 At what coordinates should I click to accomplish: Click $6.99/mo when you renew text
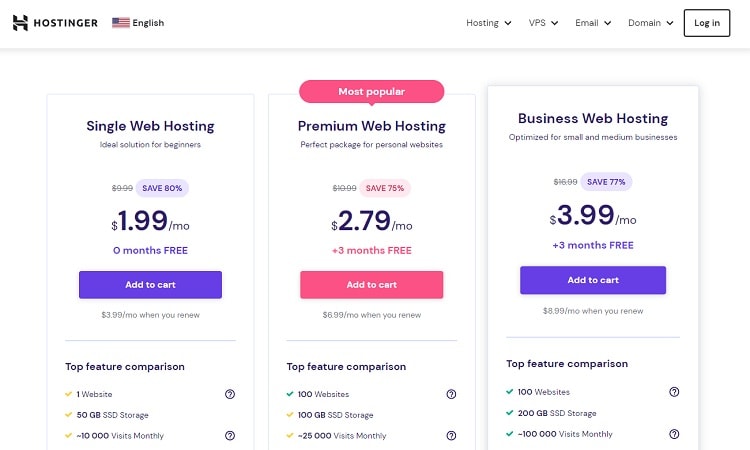(372, 315)
